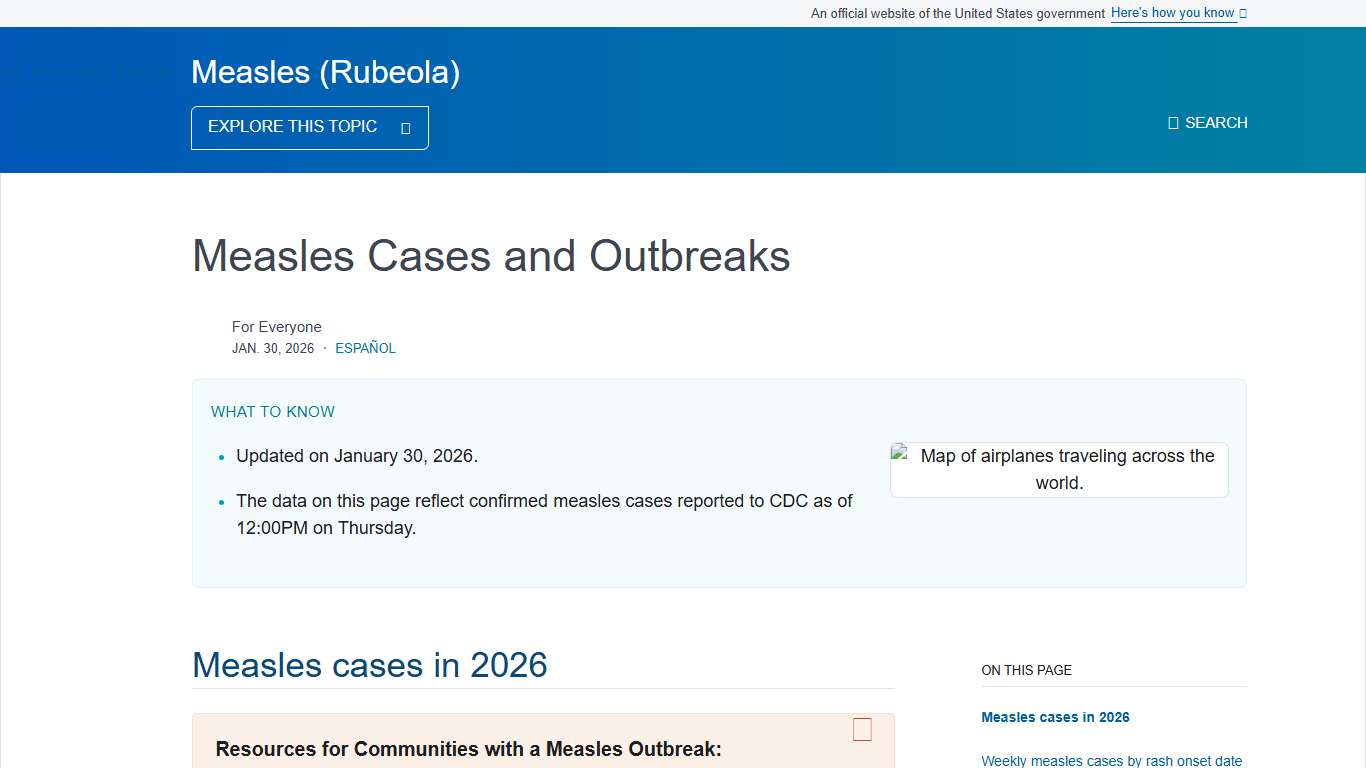
Task: Click the airplane map image thumbnail
Action: 1058,469
